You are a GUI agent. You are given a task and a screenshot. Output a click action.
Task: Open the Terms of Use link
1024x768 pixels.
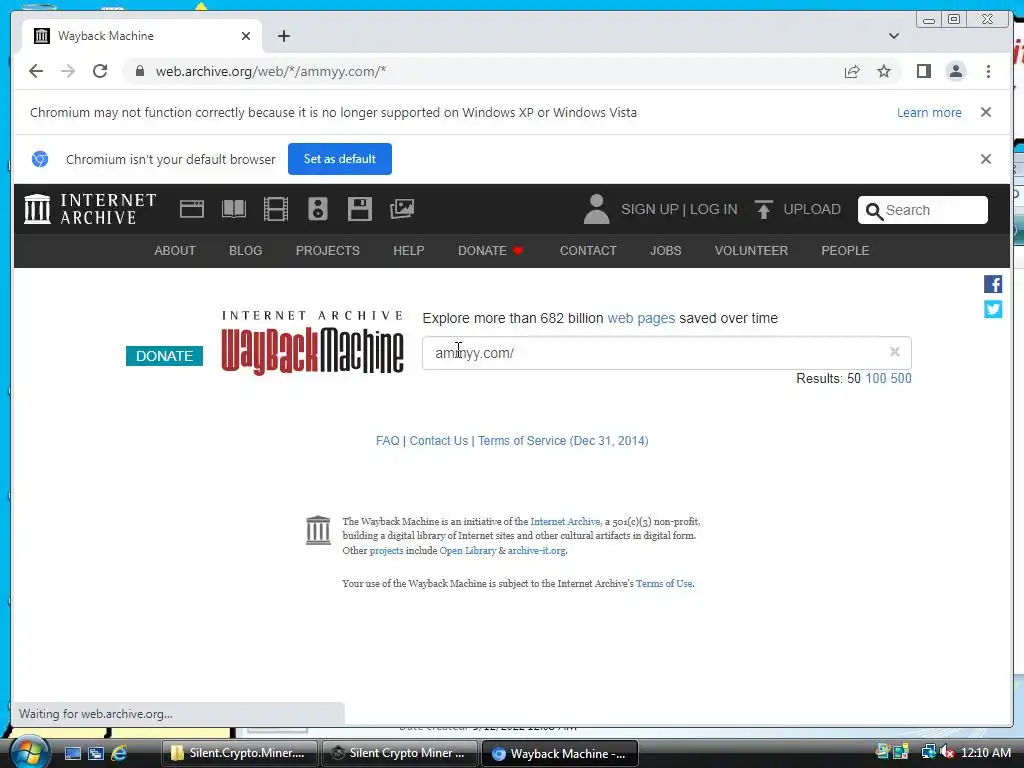[x=664, y=583]
